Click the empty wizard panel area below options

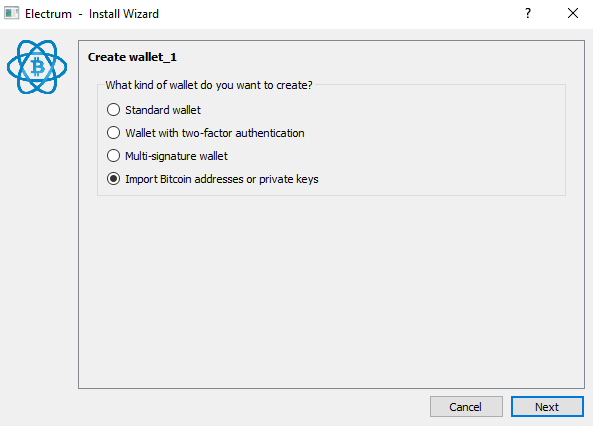331,291
